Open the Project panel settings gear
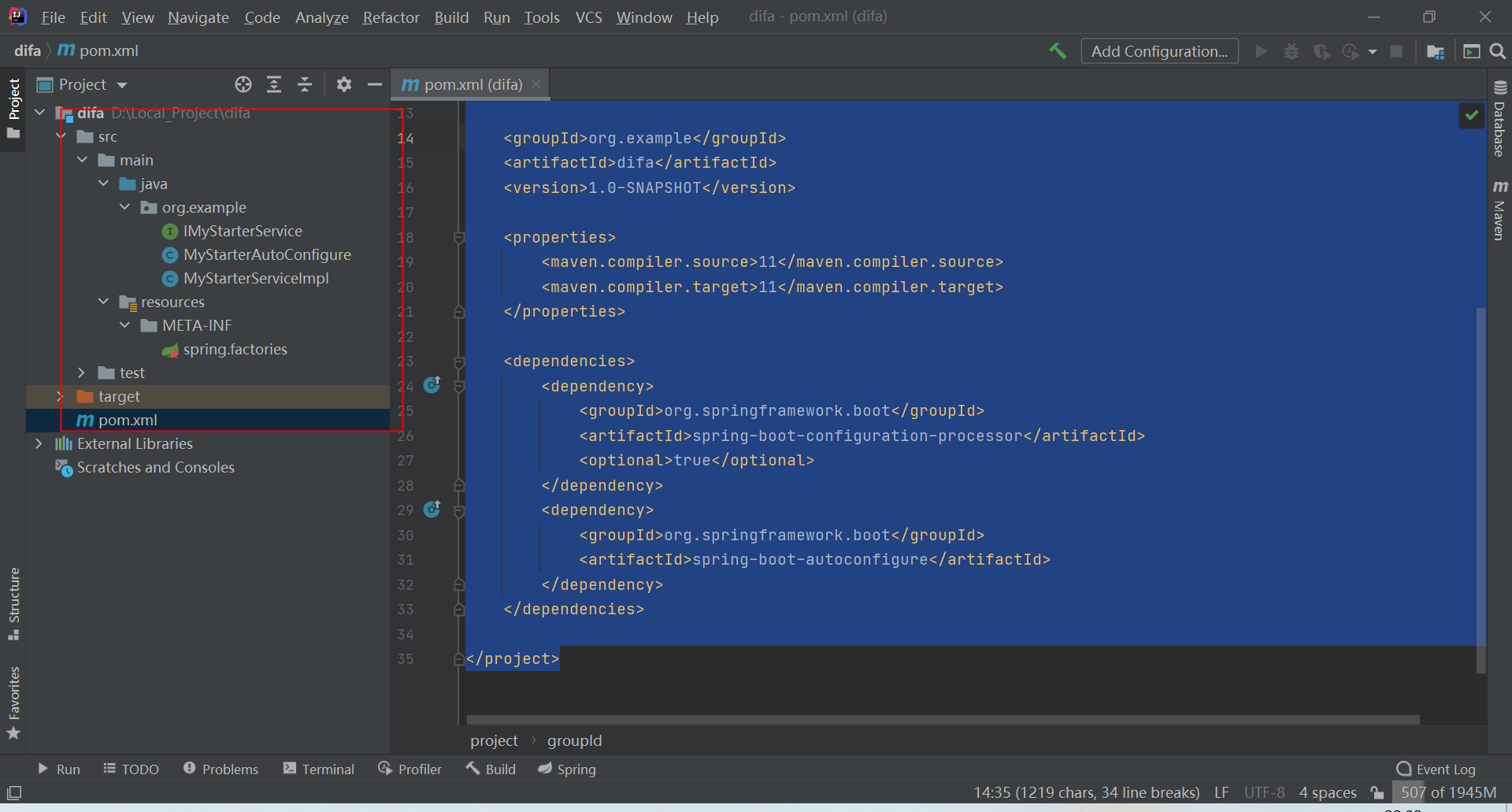The height and width of the screenshot is (812, 1512). (x=343, y=84)
